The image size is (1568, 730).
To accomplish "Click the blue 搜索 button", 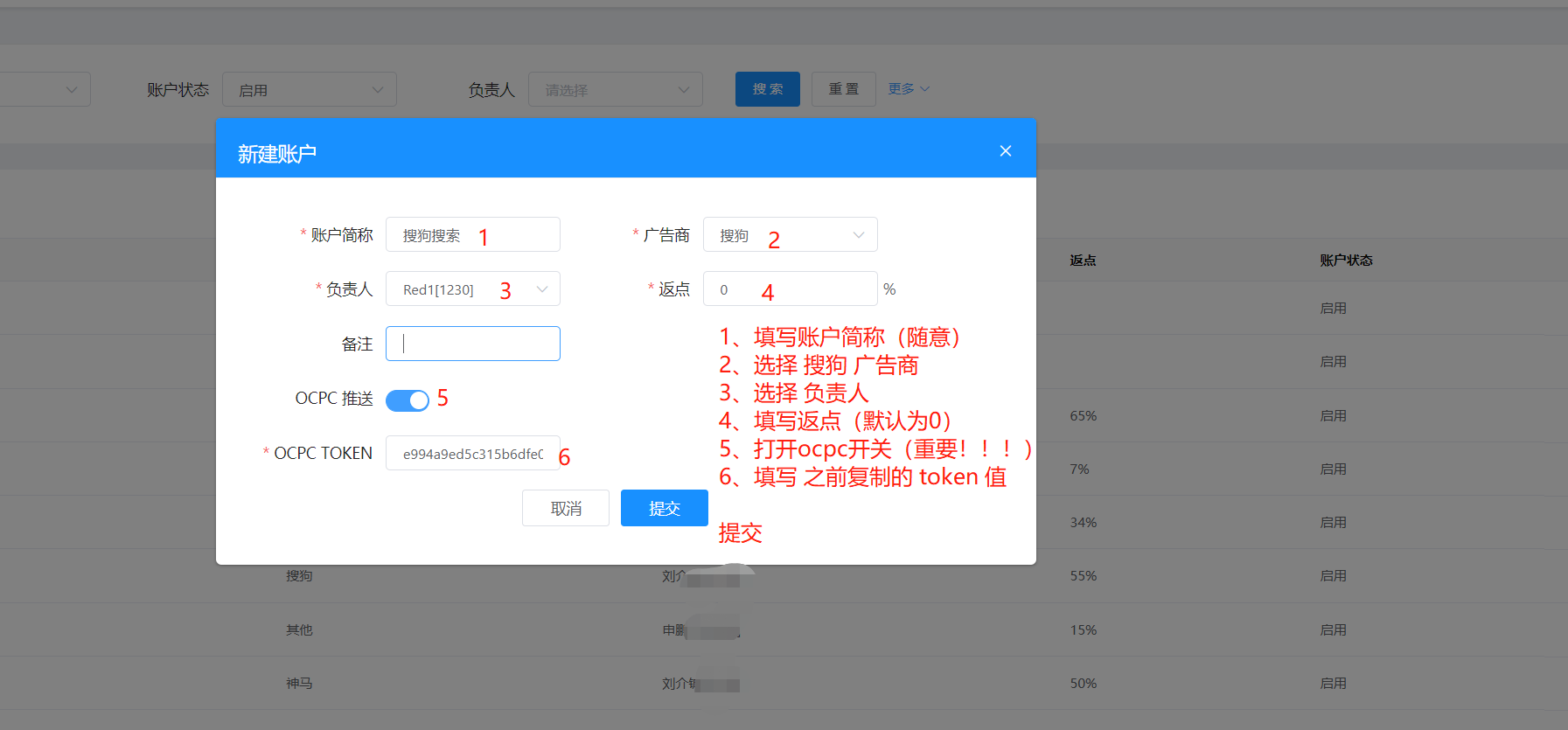I will [x=768, y=89].
